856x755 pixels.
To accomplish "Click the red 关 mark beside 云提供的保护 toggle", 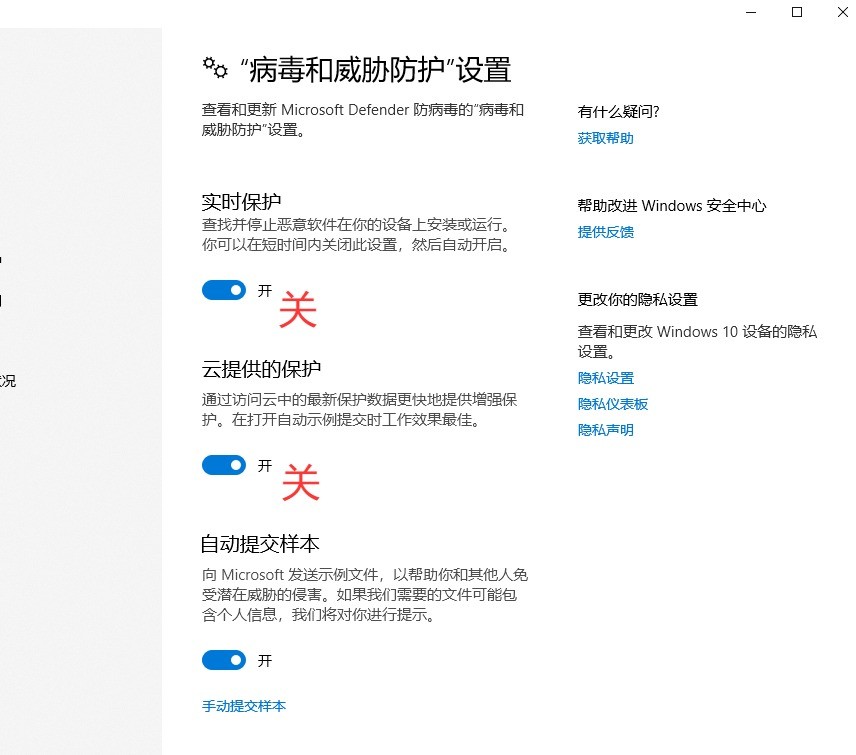I will [300, 483].
